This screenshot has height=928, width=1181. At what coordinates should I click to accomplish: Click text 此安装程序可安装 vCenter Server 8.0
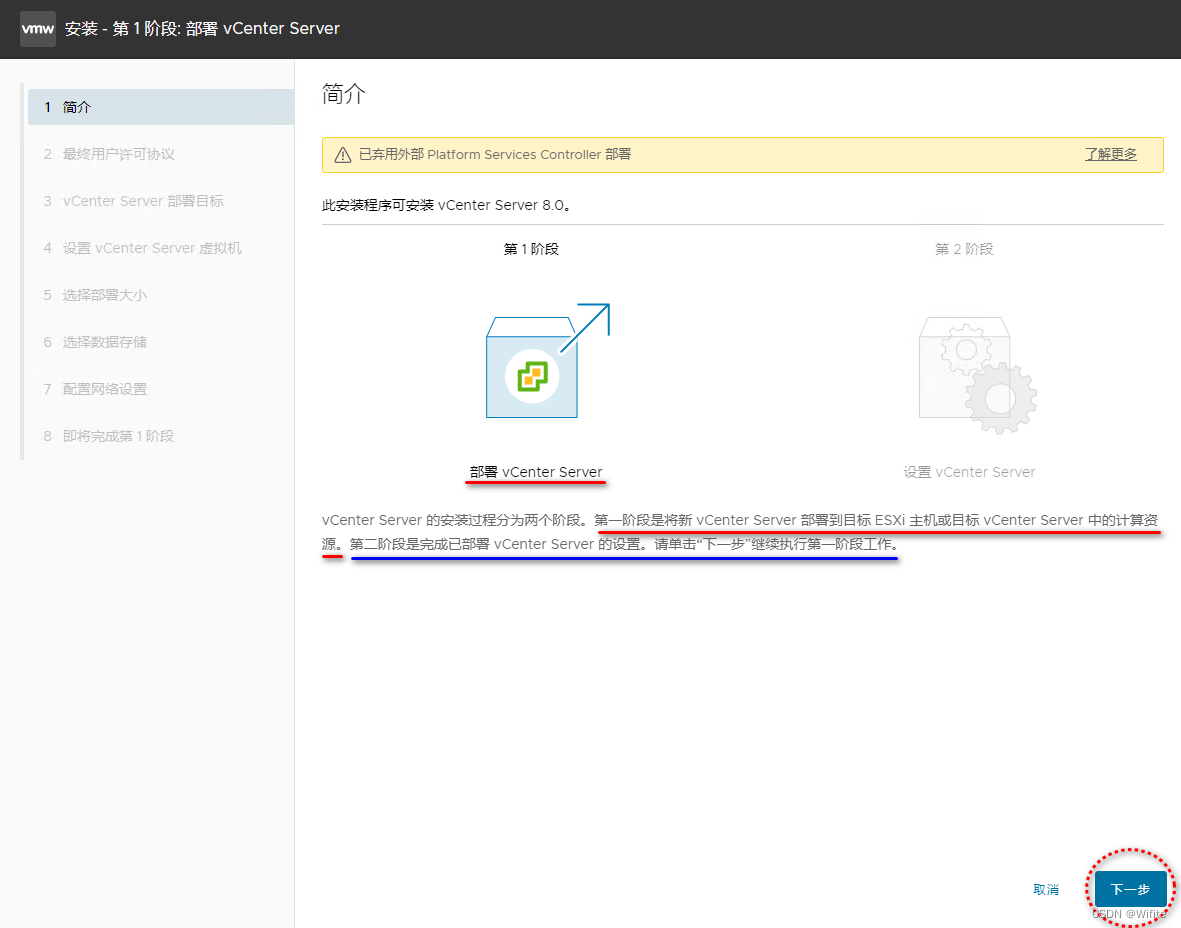[447, 206]
